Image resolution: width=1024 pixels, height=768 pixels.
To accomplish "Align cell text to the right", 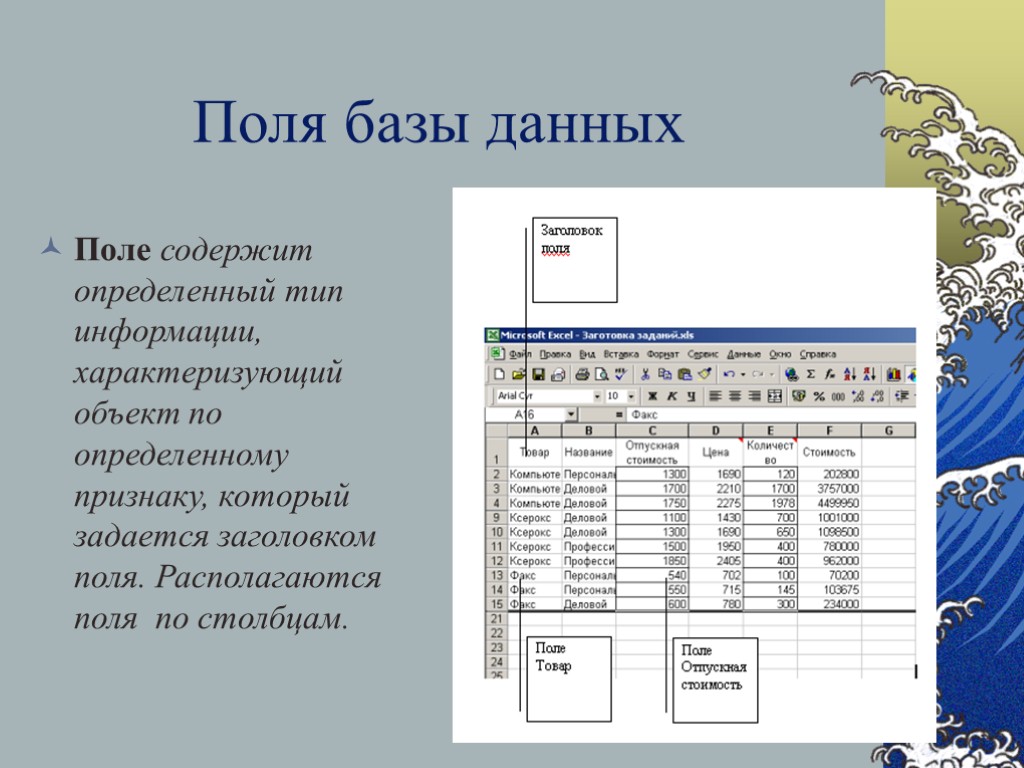I will click(x=754, y=396).
